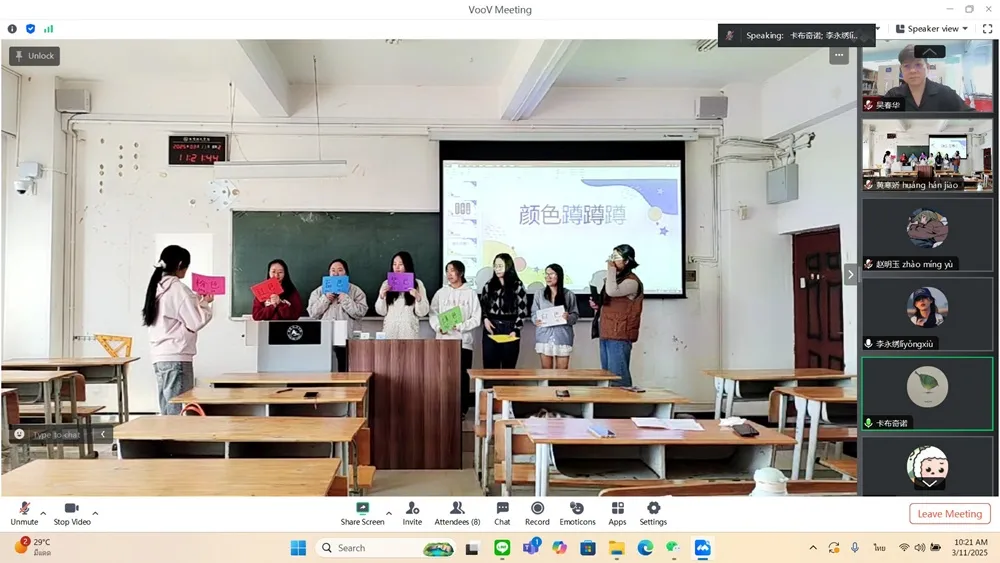Open video options arrow beside Stop Video
Viewport: 1000px width, 563px height.
click(x=95, y=513)
